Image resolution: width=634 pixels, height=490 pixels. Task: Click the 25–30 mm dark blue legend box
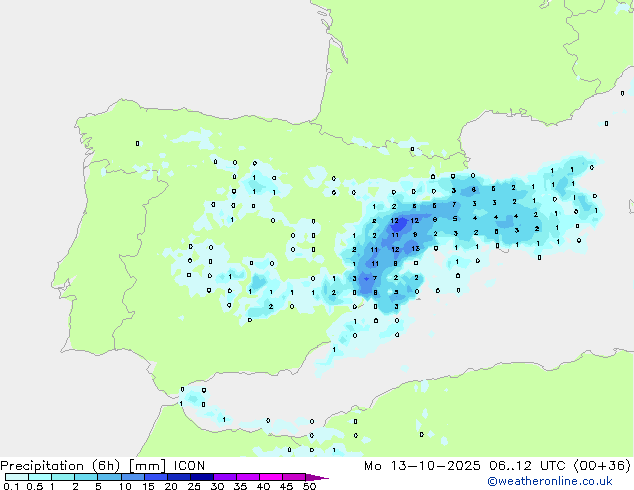(x=202, y=477)
